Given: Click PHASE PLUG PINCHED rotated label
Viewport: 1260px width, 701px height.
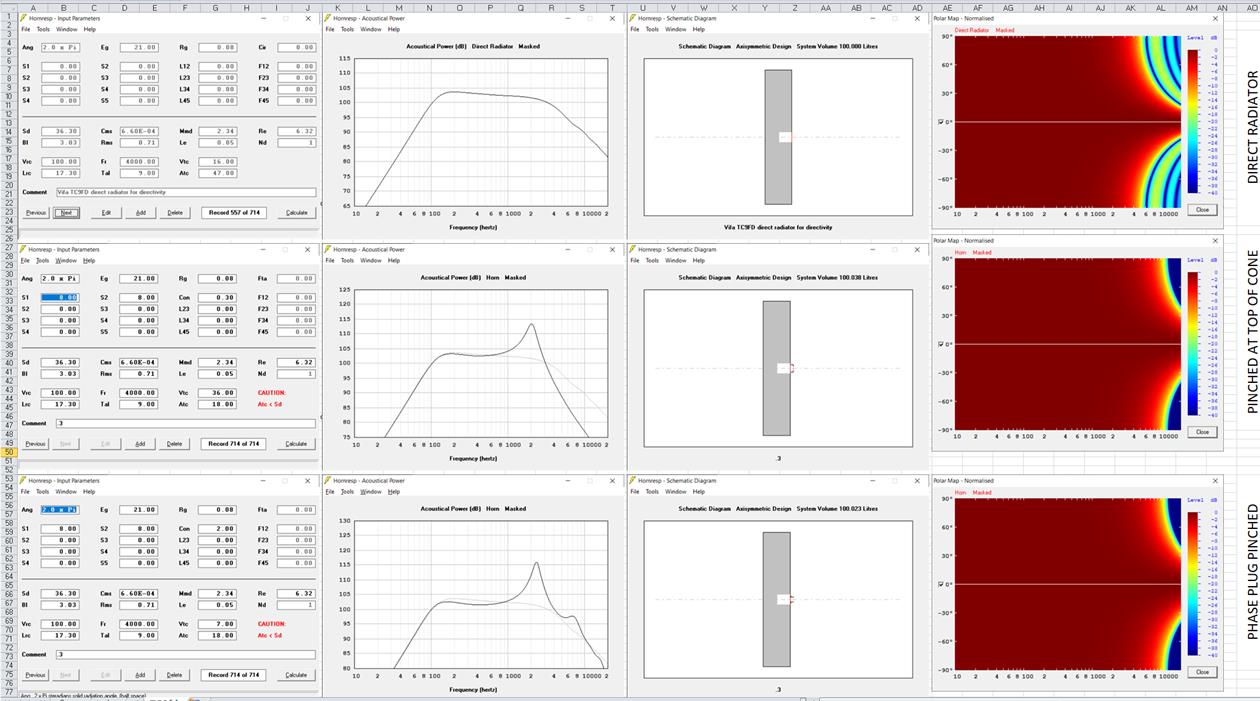Looking at the screenshot, I should tap(1251, 573).
